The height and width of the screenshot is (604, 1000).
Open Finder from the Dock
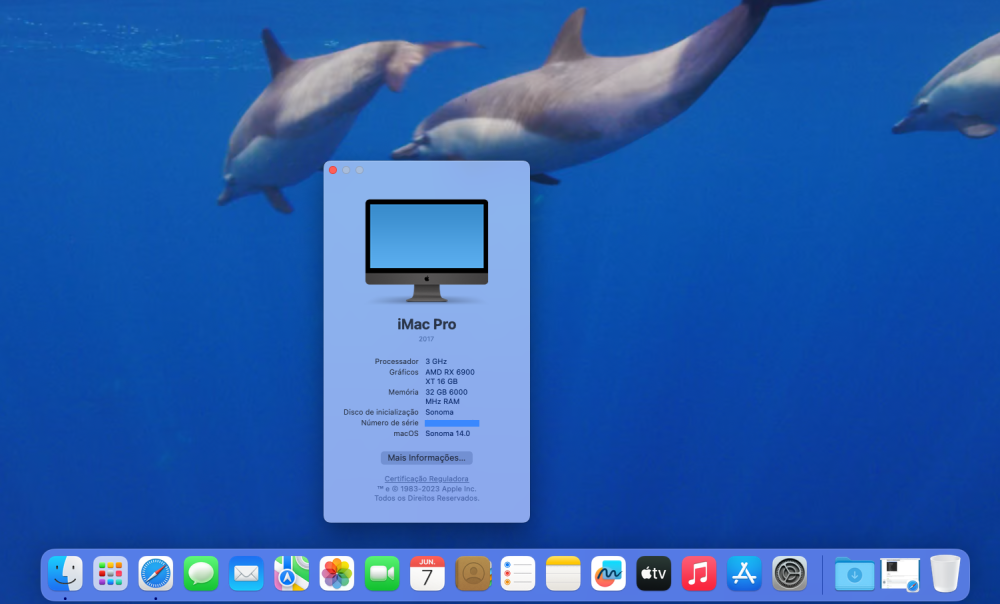(65, 573)
